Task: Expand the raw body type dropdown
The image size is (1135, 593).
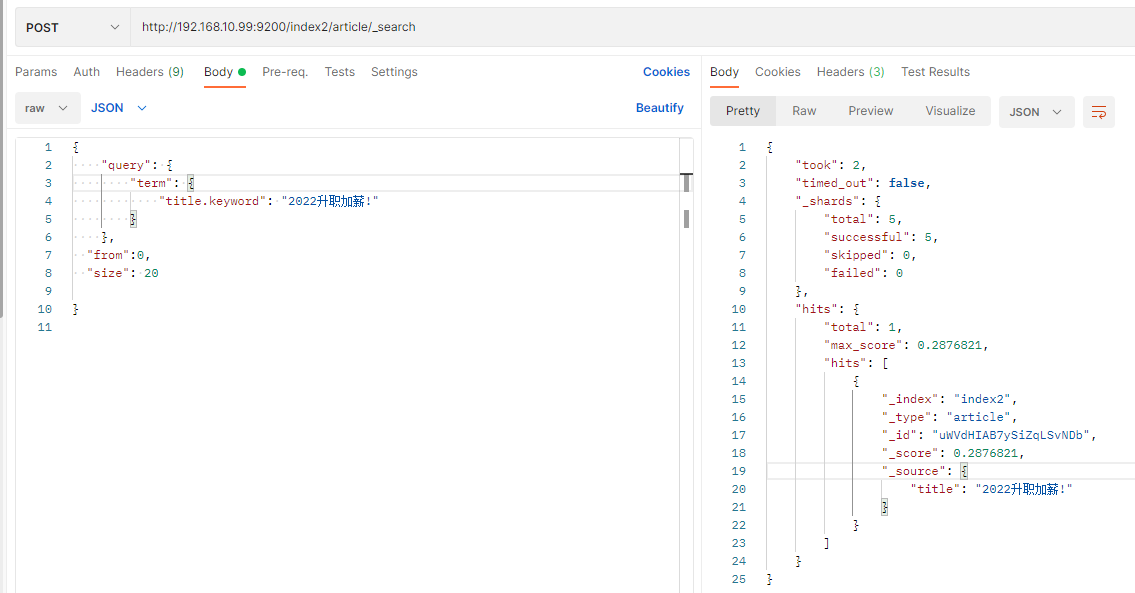Action: [48, 108]
